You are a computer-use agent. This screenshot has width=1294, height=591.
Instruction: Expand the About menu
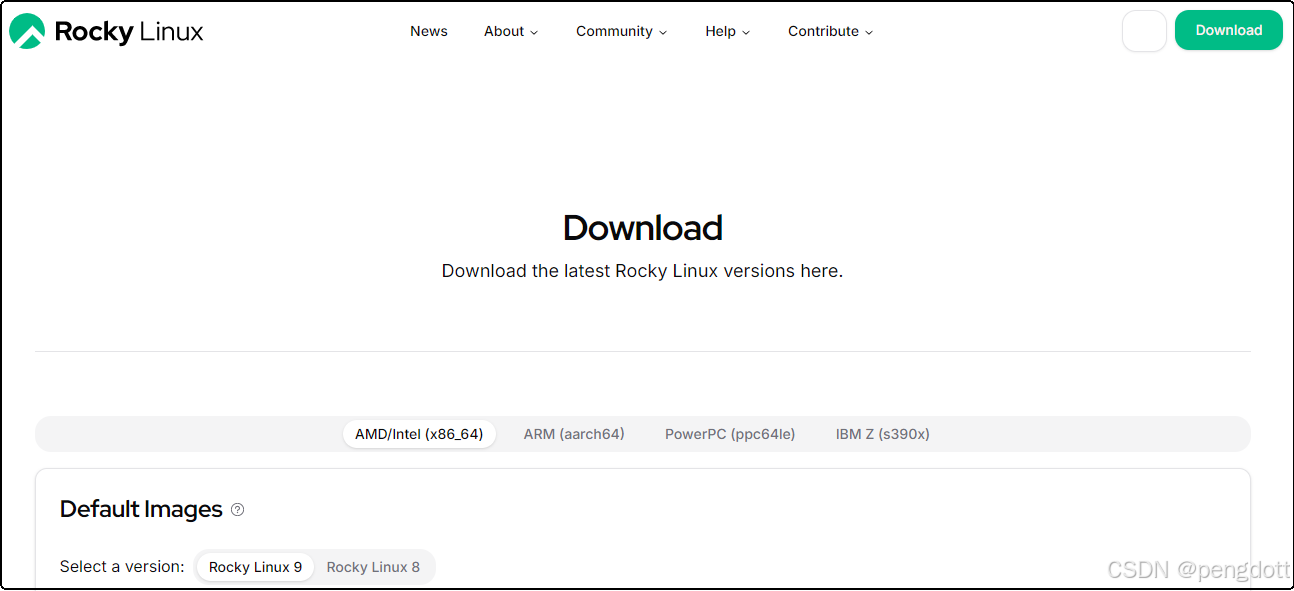pyautogui.click(x=511, y=31)
